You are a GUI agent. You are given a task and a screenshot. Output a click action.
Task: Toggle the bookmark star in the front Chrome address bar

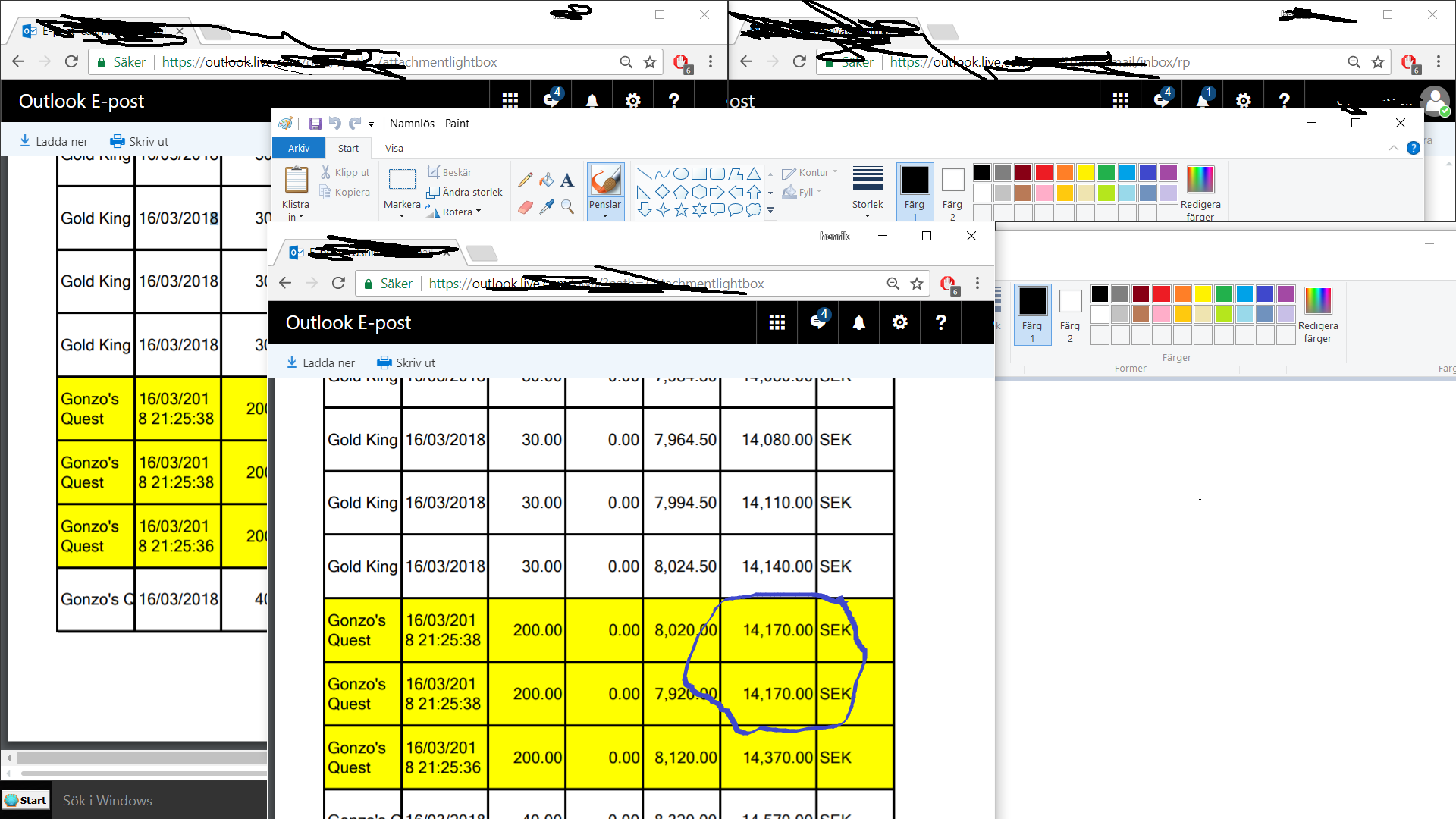coord(917,284)
